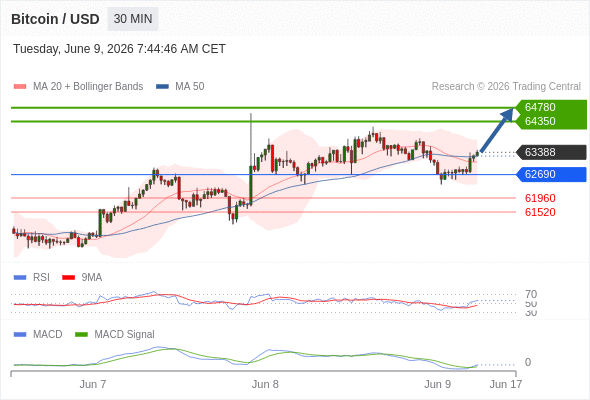Select the 64350 resistance price label
Image resolution: width=590 pixels, height=400 pixels.
tap(540, 121)
